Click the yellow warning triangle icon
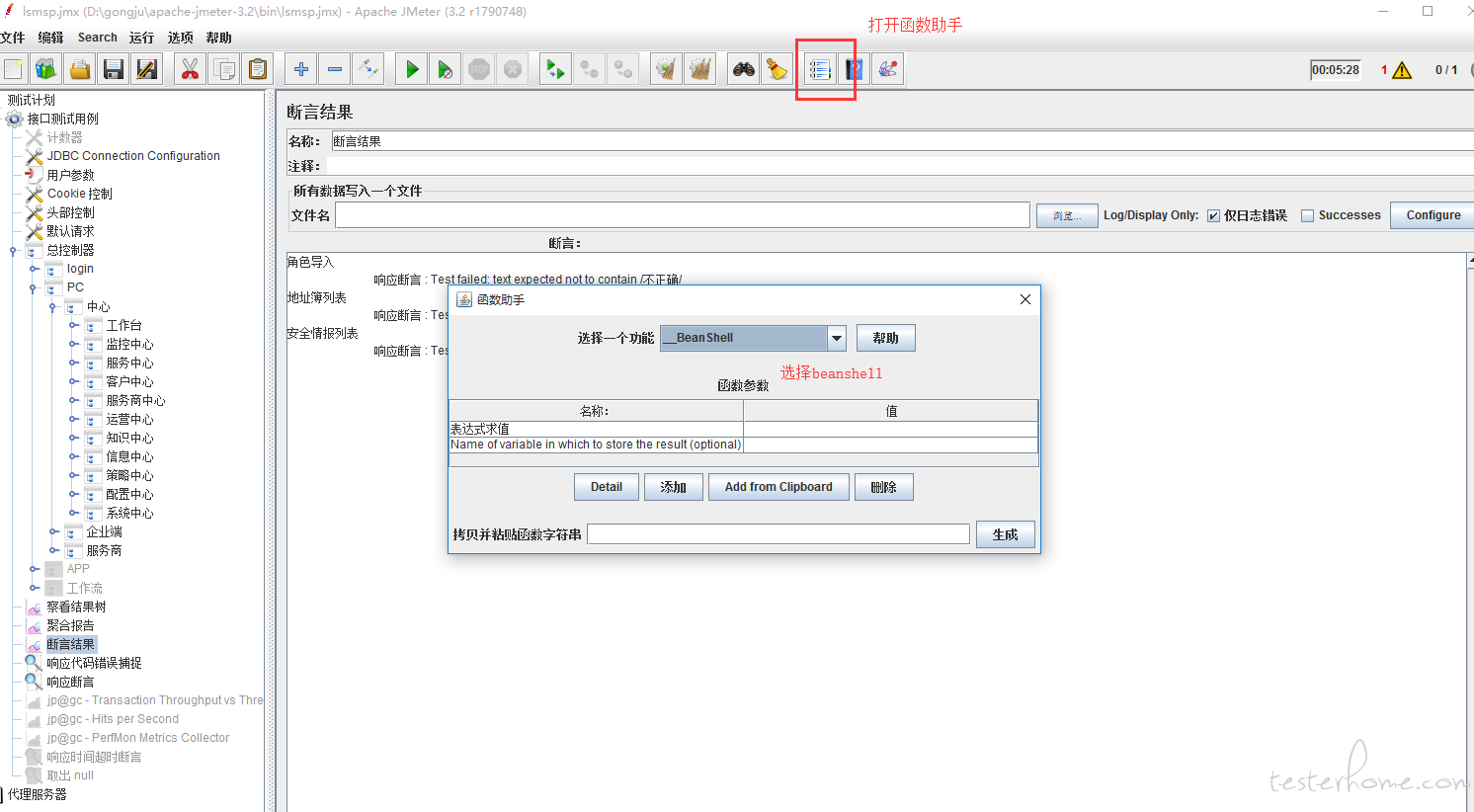This screenshot has height=812, width=1474. (1402, 70)
